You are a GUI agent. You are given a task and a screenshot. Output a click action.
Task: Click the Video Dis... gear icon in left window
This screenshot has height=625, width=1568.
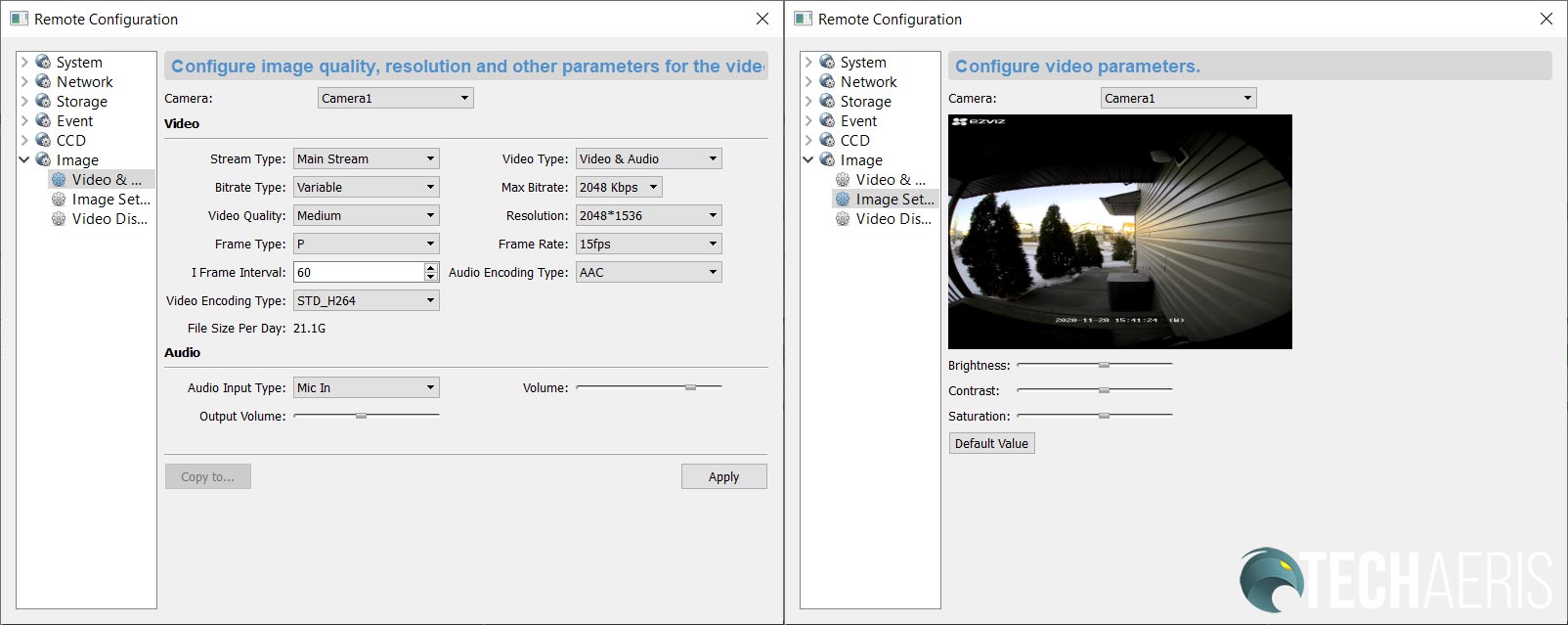(59, 218)
